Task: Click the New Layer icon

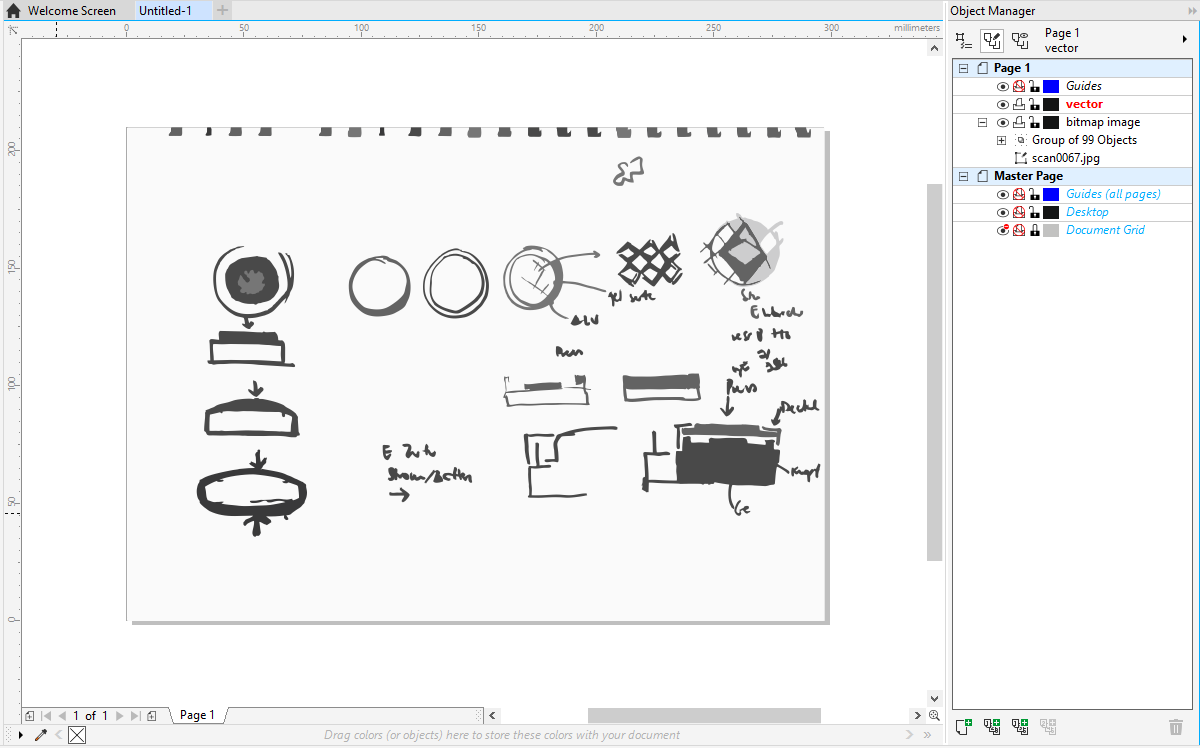Action: (963, 727)
